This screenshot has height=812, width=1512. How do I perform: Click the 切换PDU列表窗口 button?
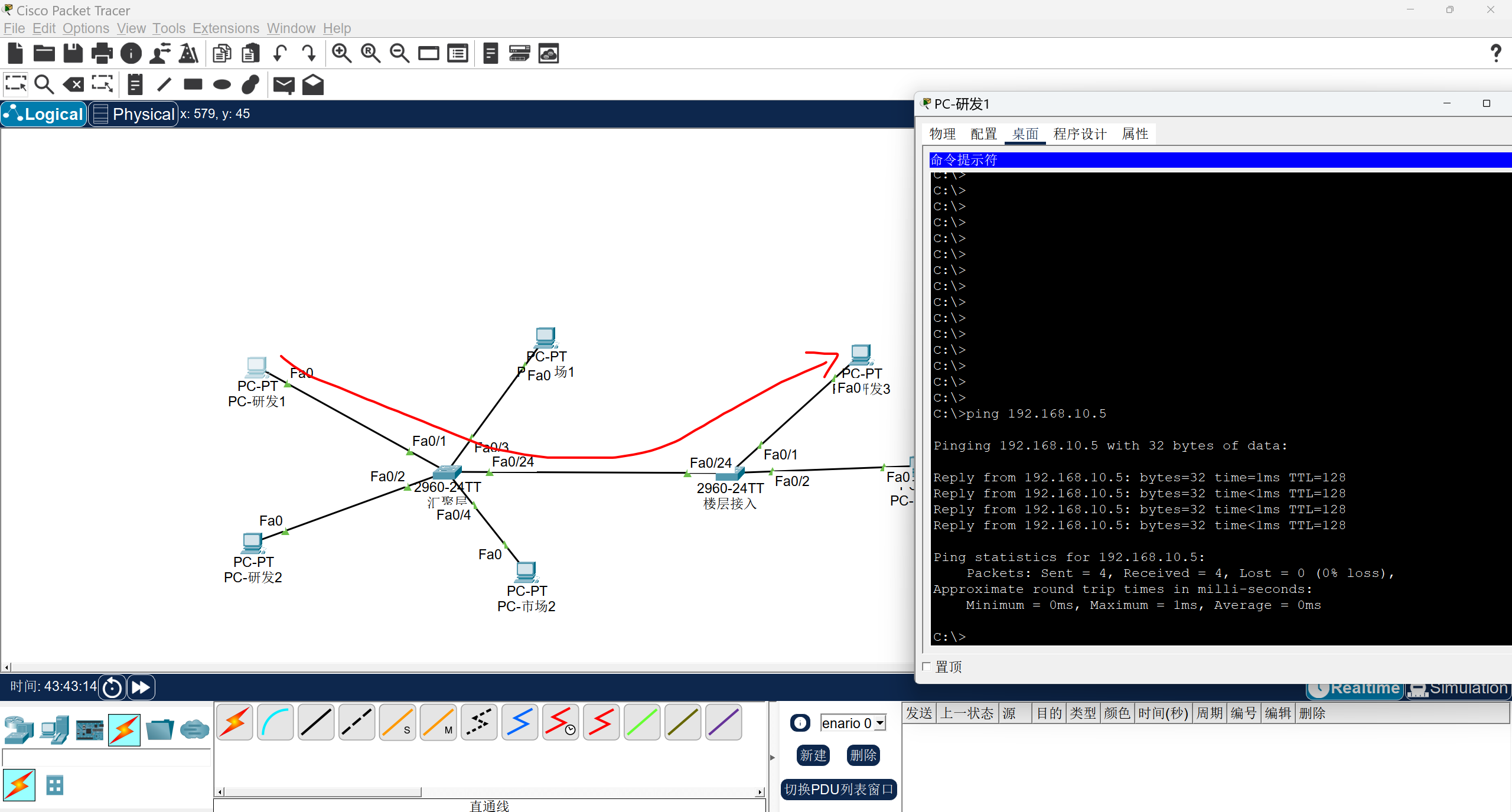tap(839, 790)
